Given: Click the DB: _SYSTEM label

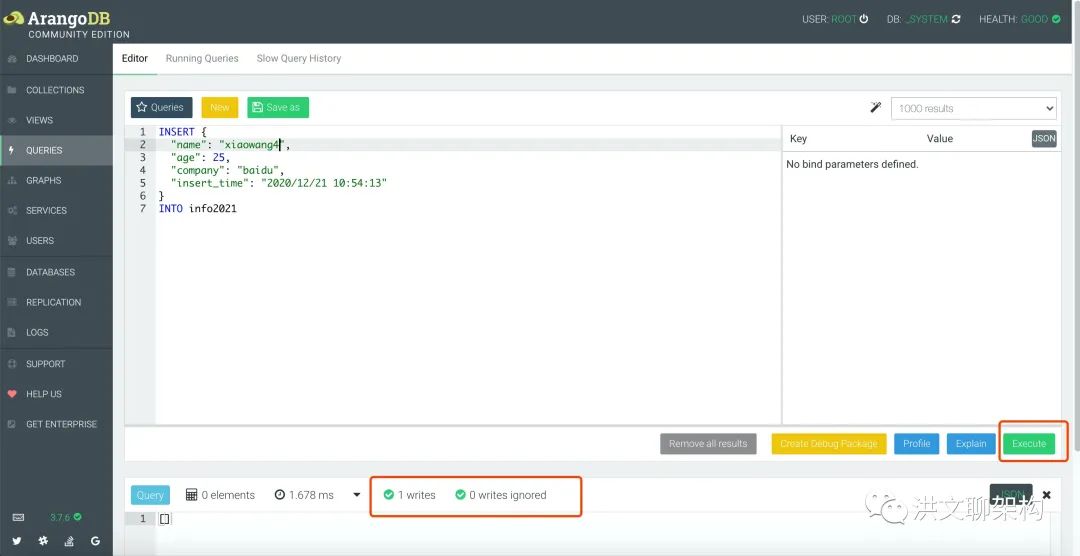Looking at the screenshot, I should click(917, 19).
